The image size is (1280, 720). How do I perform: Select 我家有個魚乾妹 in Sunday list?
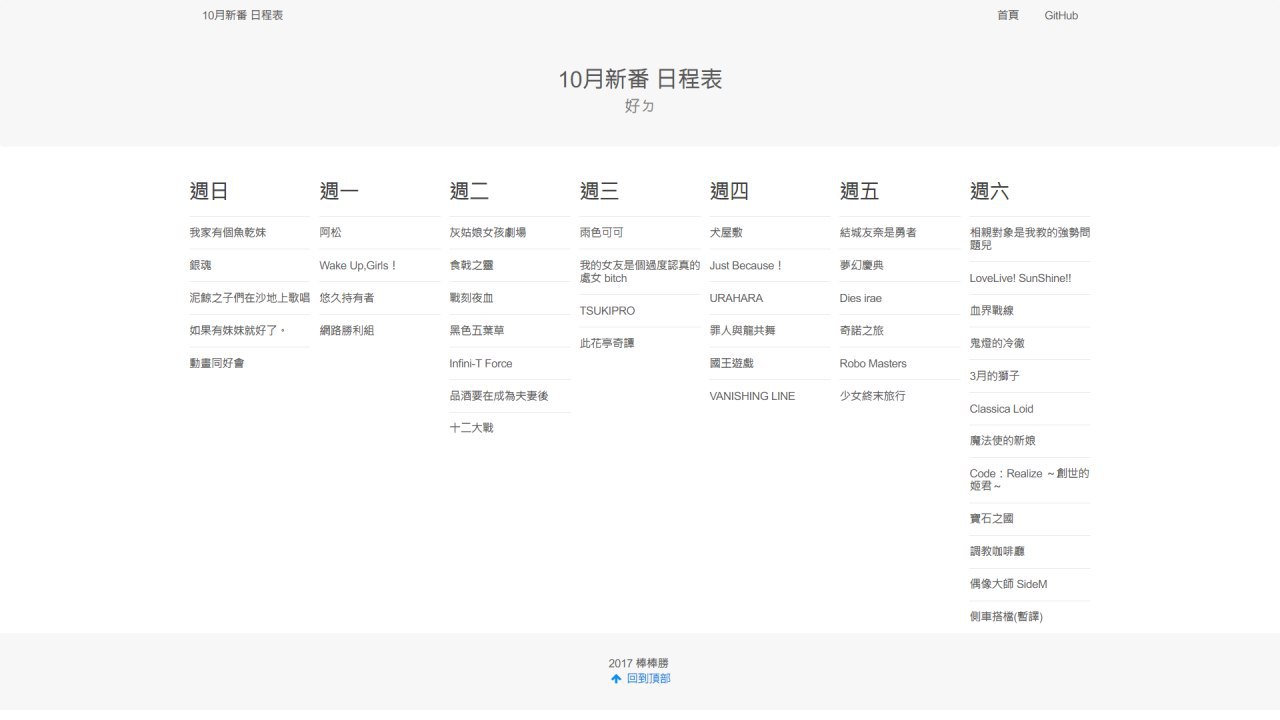pyautogui.click(x=228, y=232)
